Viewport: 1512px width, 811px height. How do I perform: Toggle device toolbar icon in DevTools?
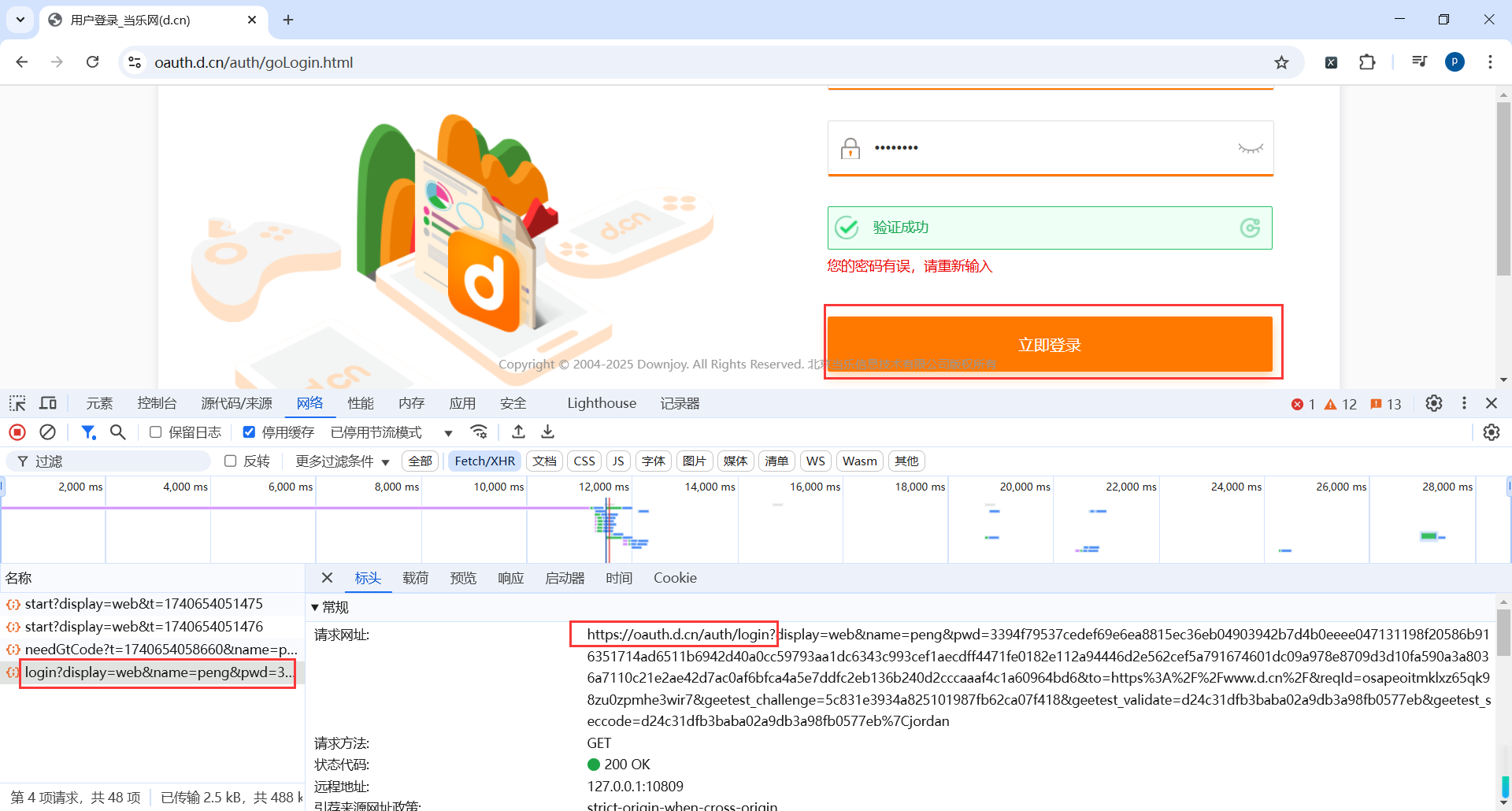click(48, 403)
